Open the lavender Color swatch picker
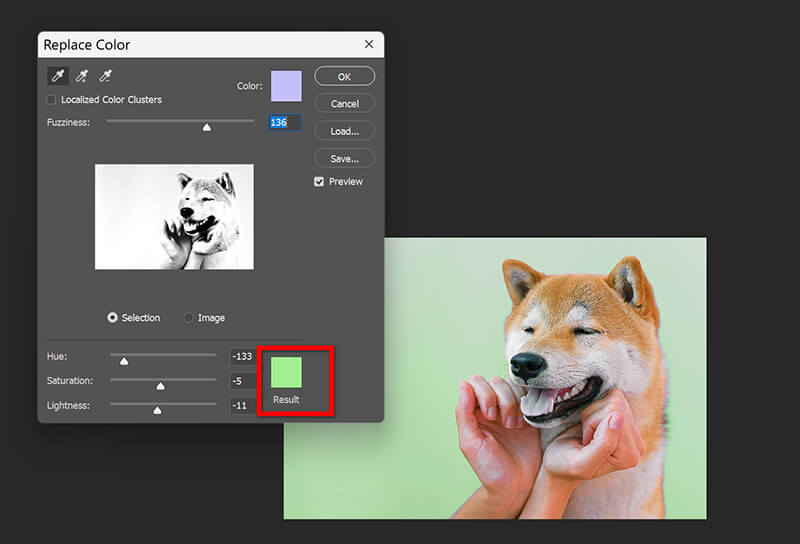This screenshot has width=800, height=544. point(286,86)
